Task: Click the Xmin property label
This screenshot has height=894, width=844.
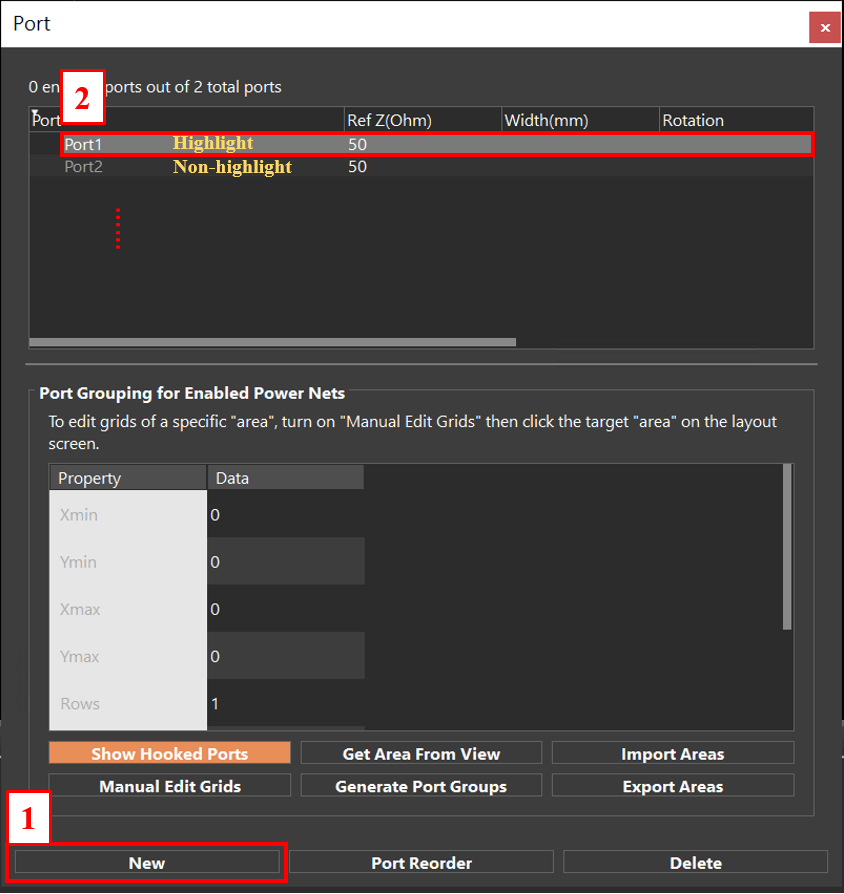Action: [x=79, y=514]
